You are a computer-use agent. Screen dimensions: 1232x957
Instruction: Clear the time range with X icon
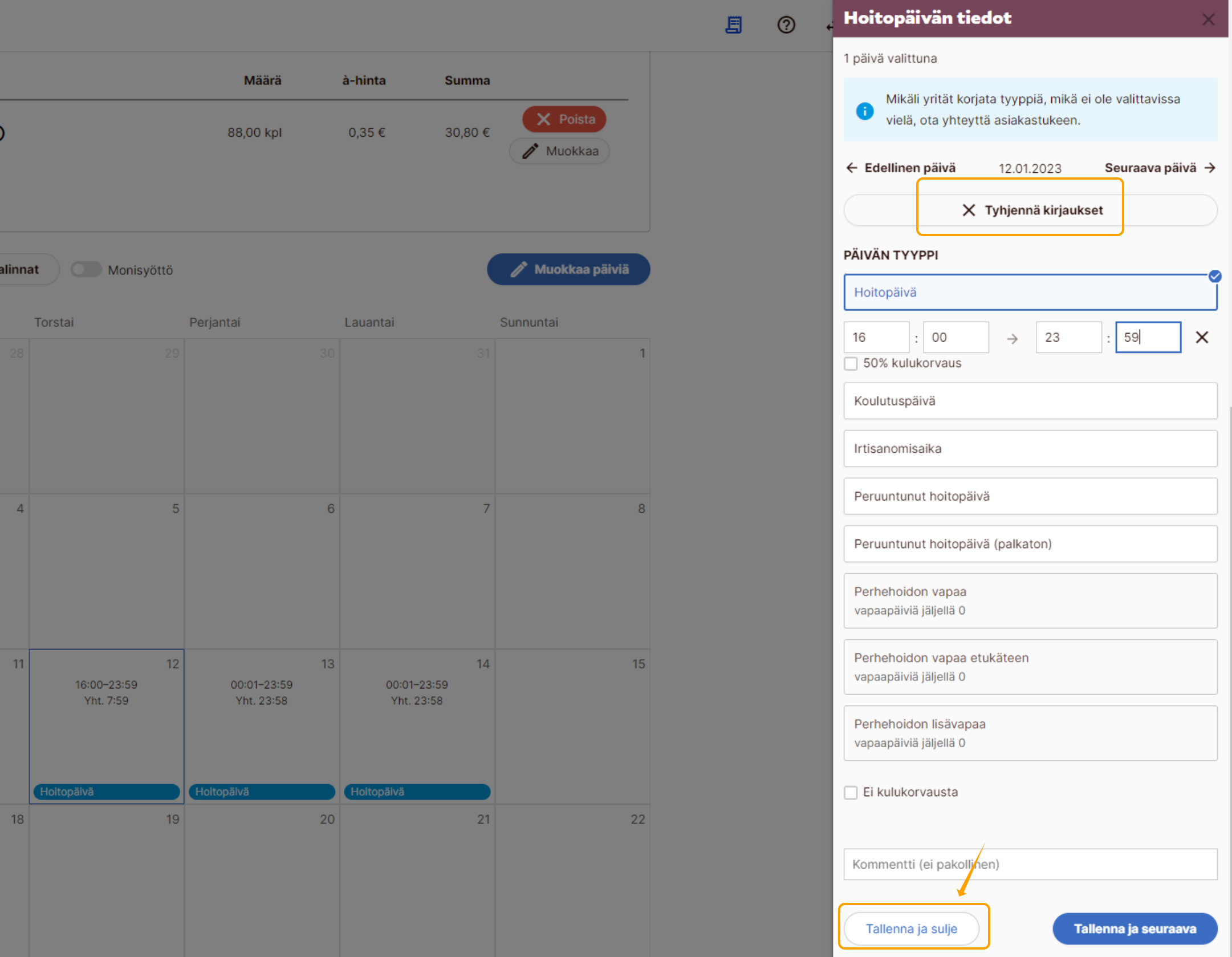[1202, 337]
